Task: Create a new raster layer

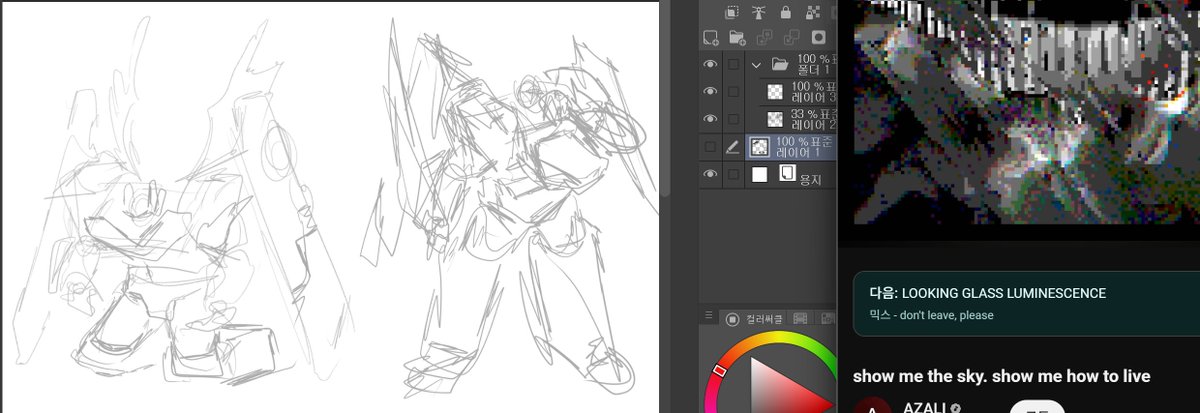Action: [711, 38]
